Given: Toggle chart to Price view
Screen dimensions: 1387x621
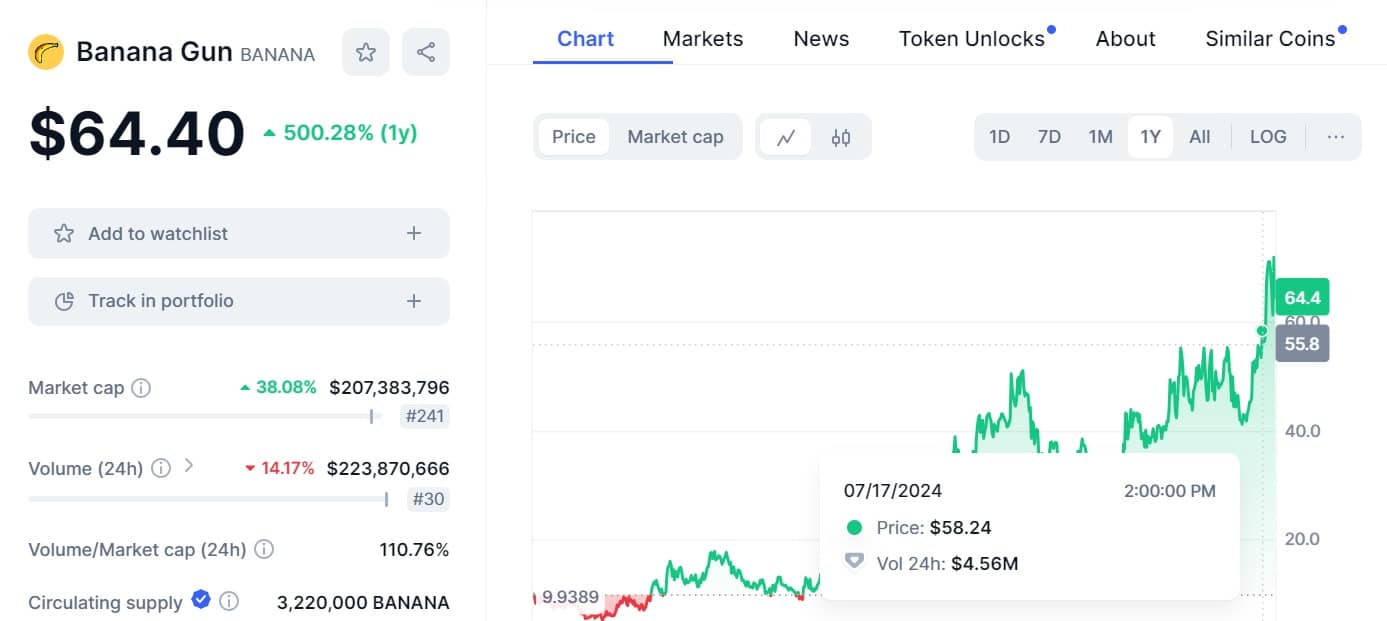Looking at the screenshot, I should 574,137.
